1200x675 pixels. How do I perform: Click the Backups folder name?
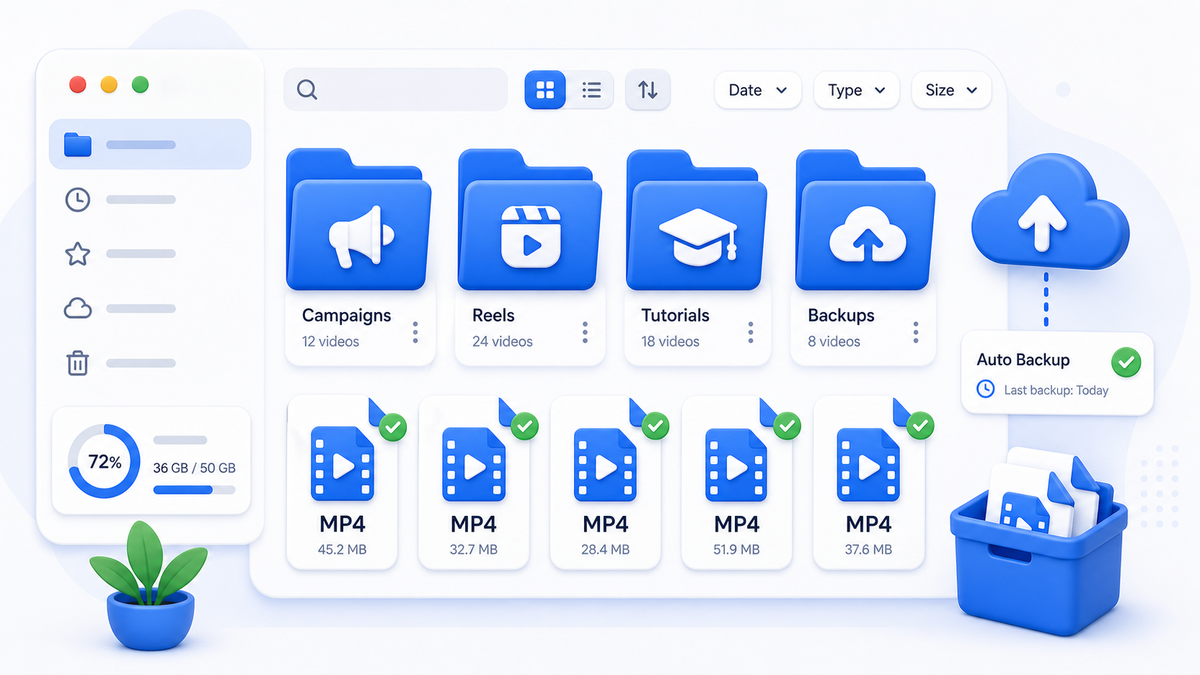(841, 316)
